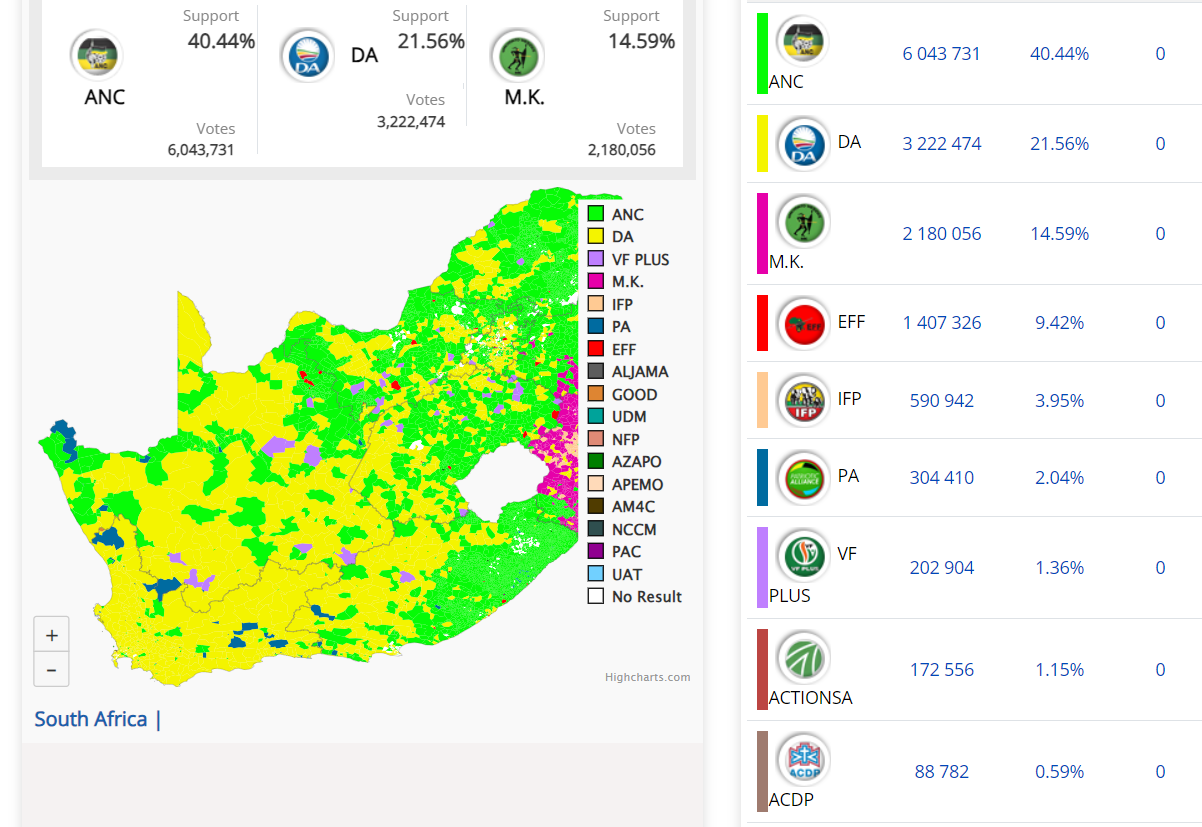The height and width of the screenshot is (827, 1202).
Task: Click the 1.36% VF PLUS support percentage
Action: coord(1059,568)
